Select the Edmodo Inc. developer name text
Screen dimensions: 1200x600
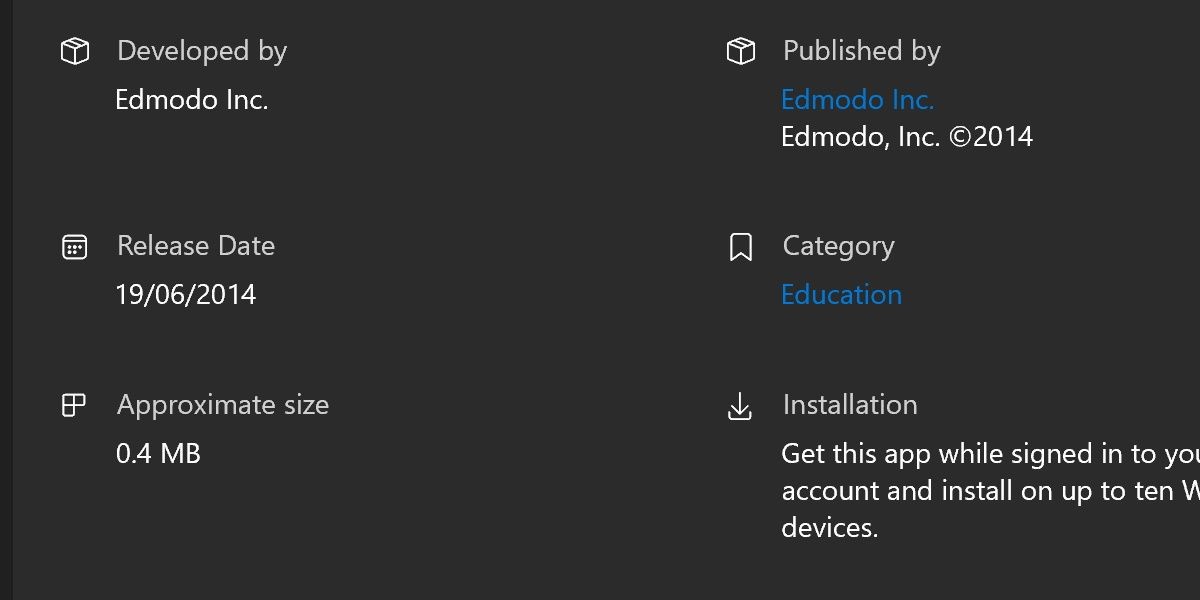coord(192,100)
